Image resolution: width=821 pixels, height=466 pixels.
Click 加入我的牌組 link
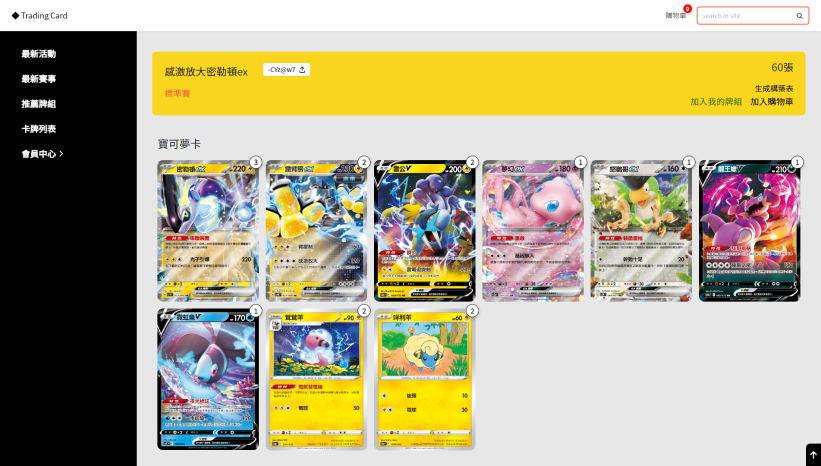click(716, 102)
